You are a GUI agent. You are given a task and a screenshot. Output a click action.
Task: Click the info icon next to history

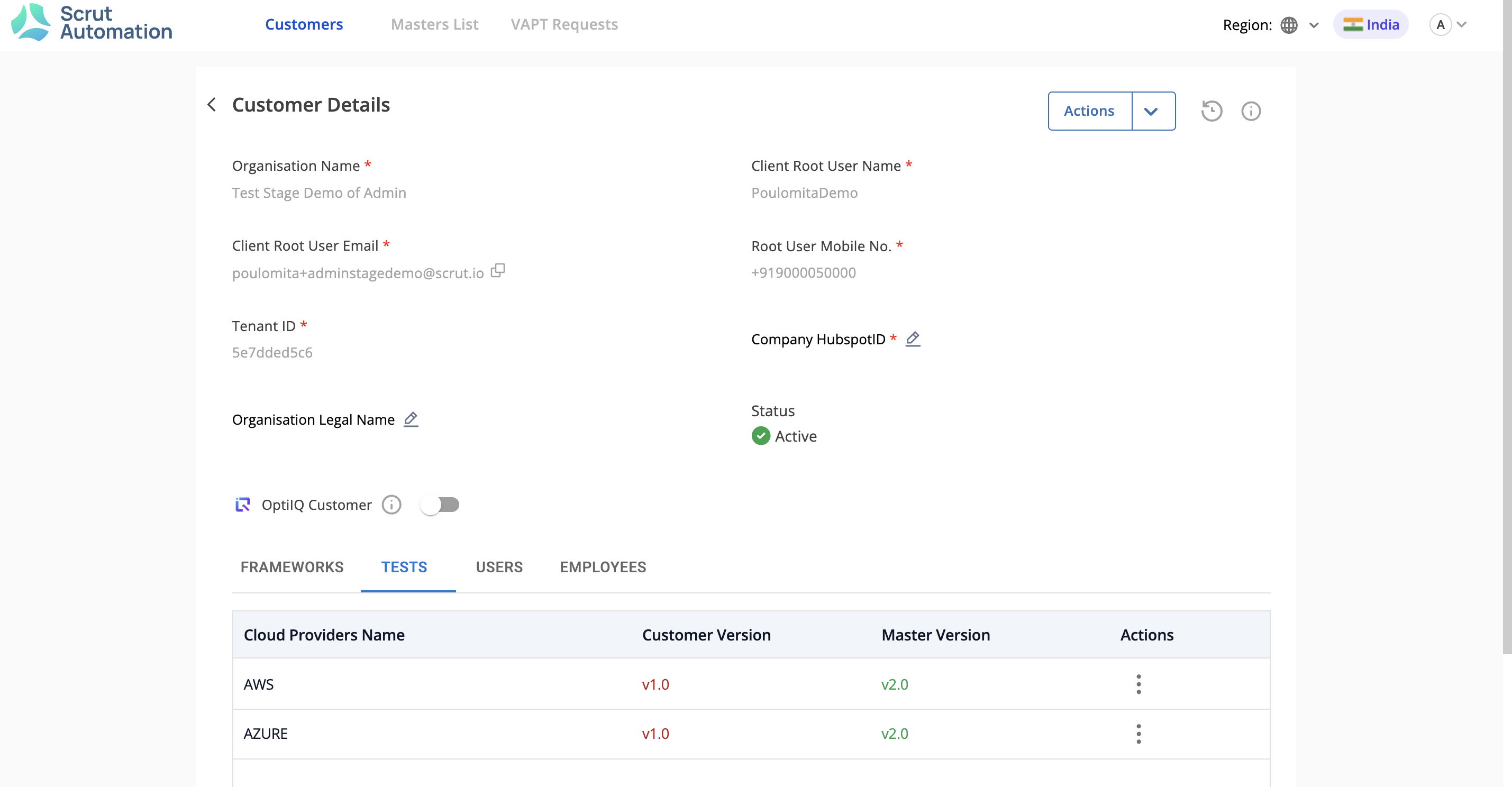[1251, 111]
